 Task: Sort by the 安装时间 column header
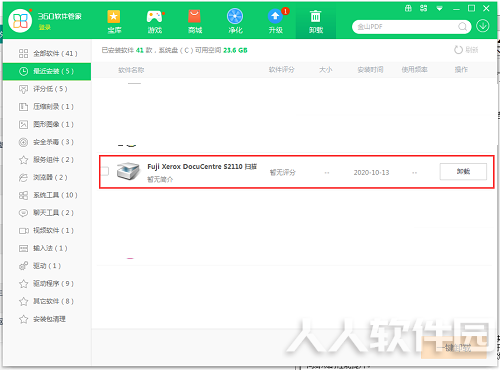coord(370,70)
